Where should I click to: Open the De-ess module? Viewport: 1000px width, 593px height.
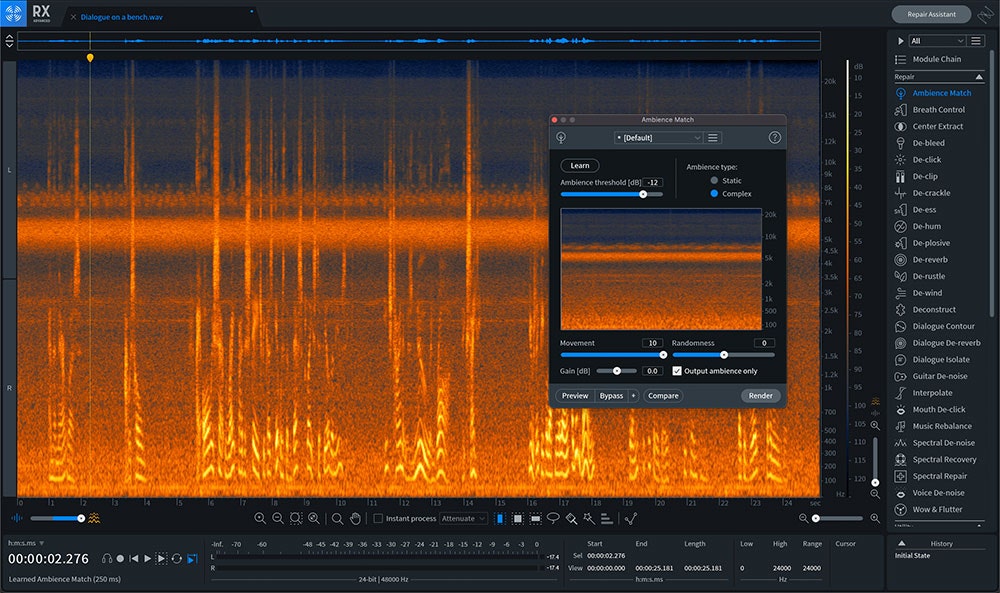pos(924,209)
